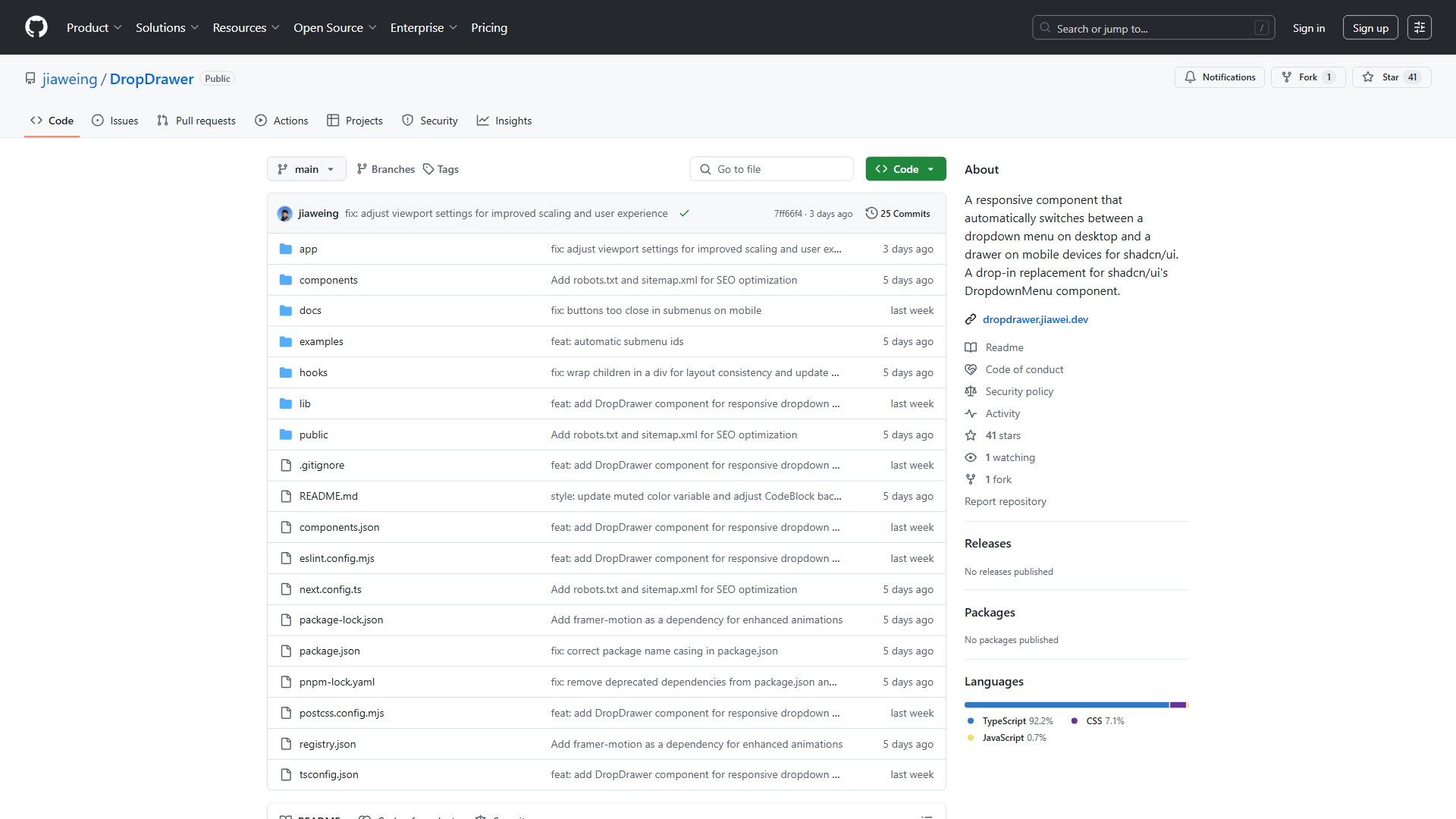Click the jiaweing owner link
Viewport: 1456px width, 819px height.
coord(70,79)
